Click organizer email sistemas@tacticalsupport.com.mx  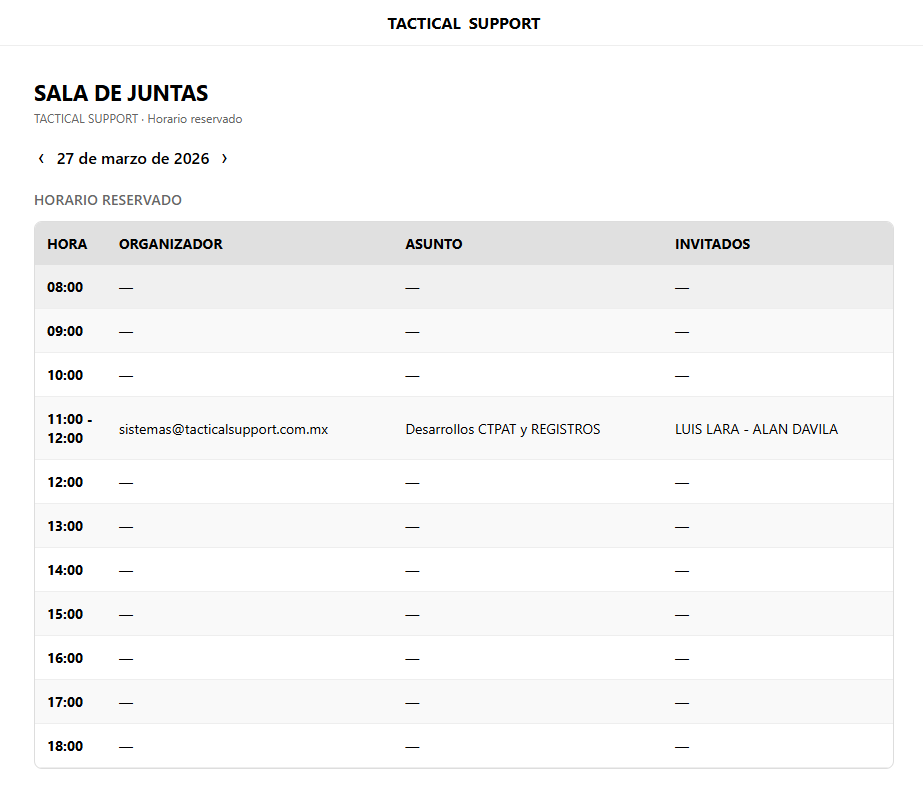pyautogui.click(x=223, y=429)
